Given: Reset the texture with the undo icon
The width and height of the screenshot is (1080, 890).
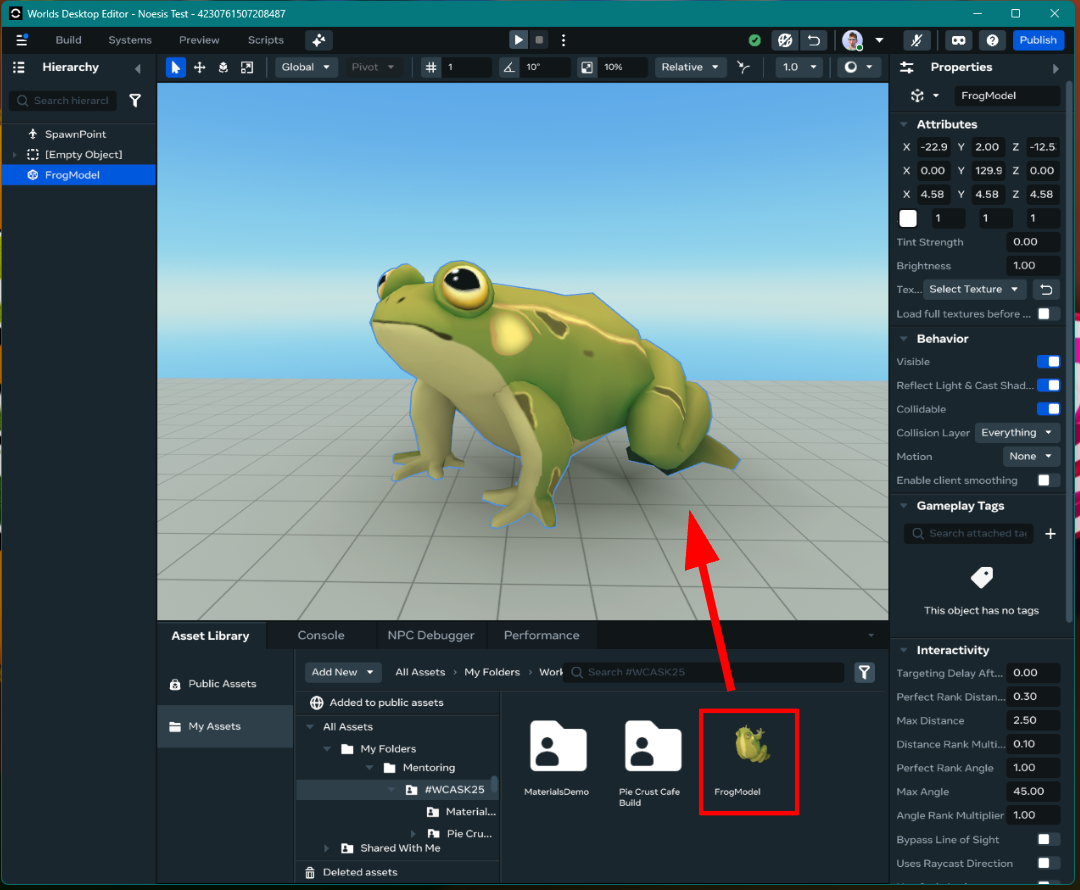Looking at the screenshot, I should tap(1046, 290).
